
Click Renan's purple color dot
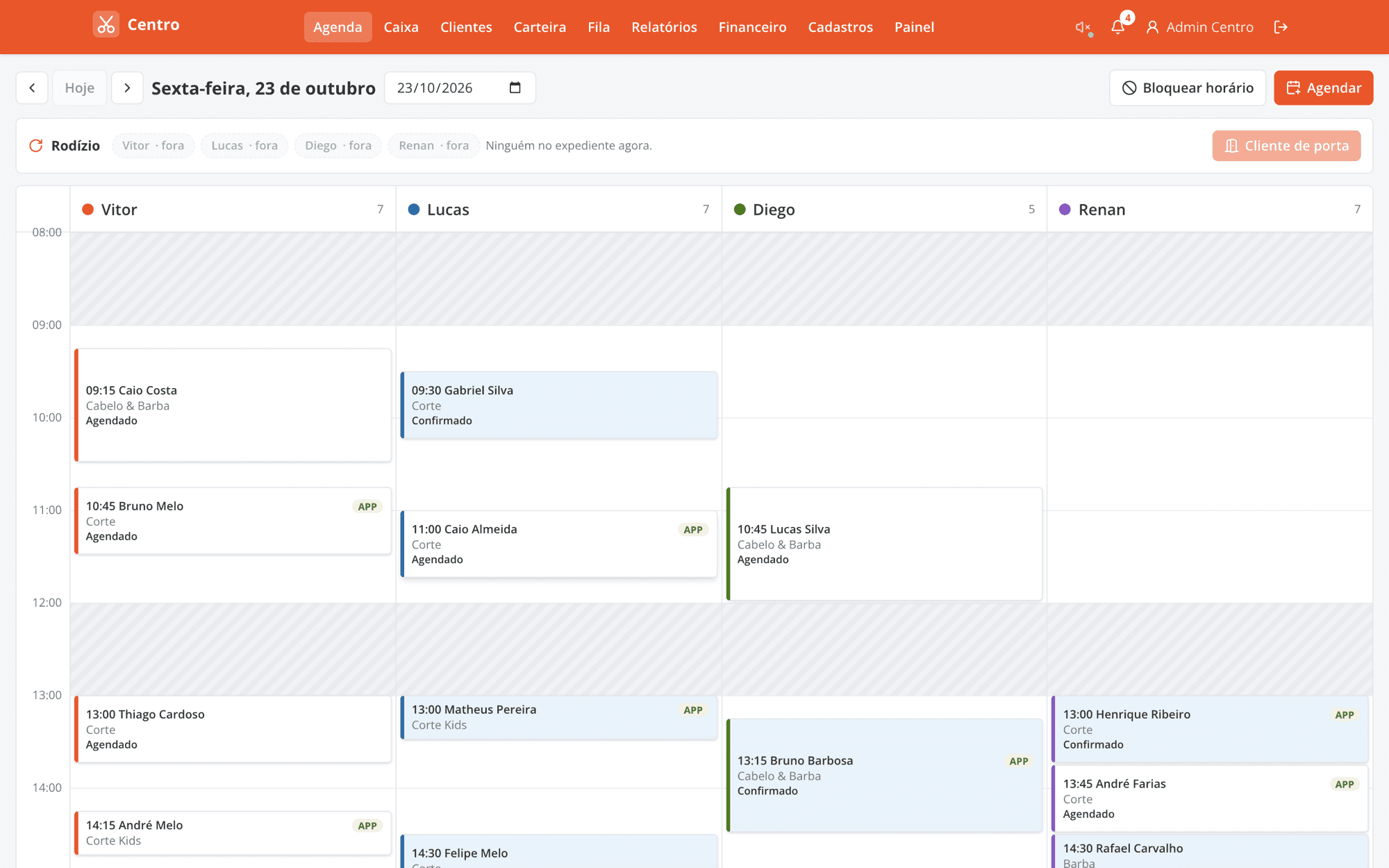click(x=1065, y=210)
